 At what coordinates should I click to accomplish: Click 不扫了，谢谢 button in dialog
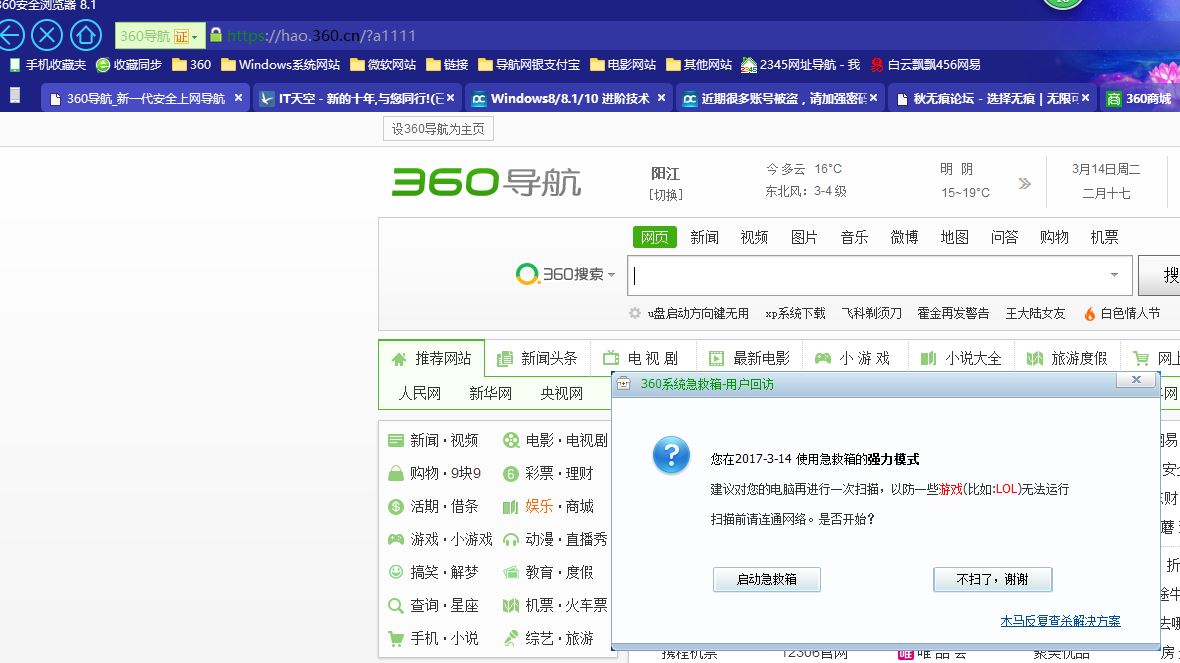click(992, 579)
